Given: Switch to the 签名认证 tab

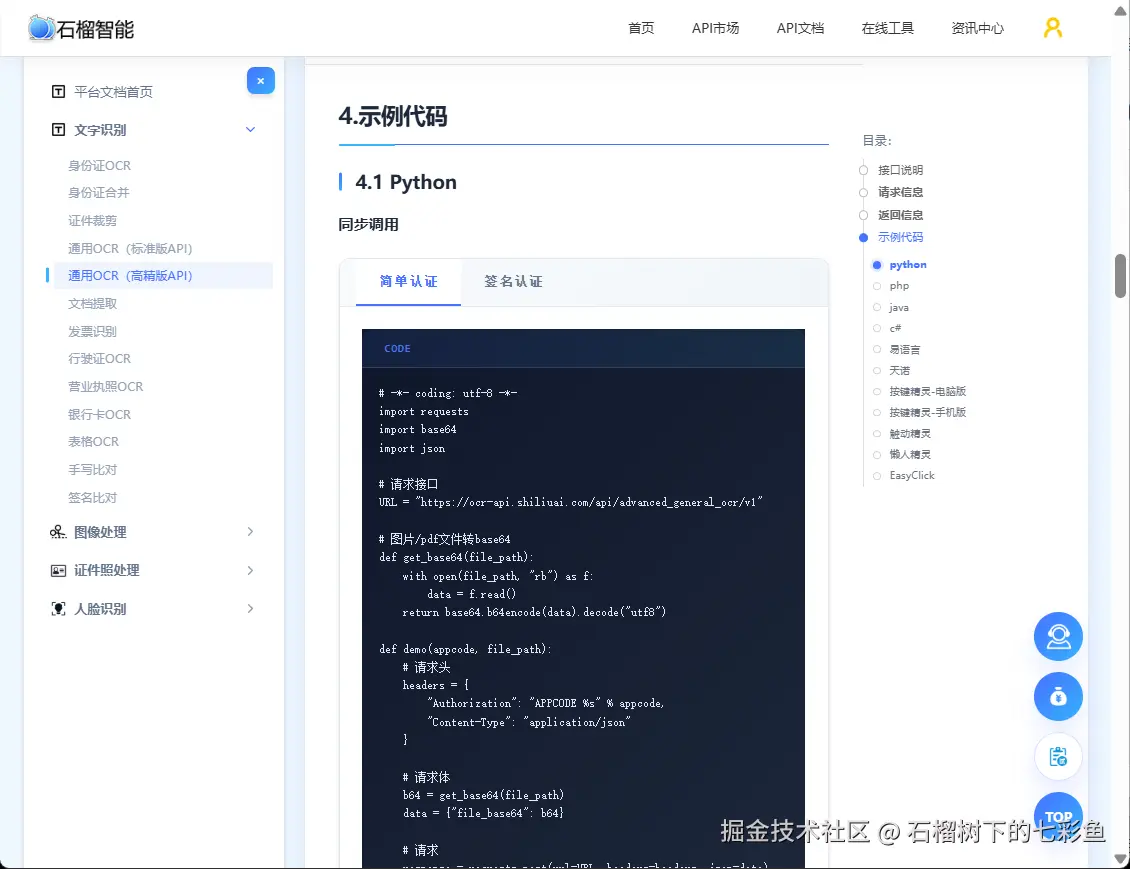Looking at the screenshot, I should (x=513, y=282).
